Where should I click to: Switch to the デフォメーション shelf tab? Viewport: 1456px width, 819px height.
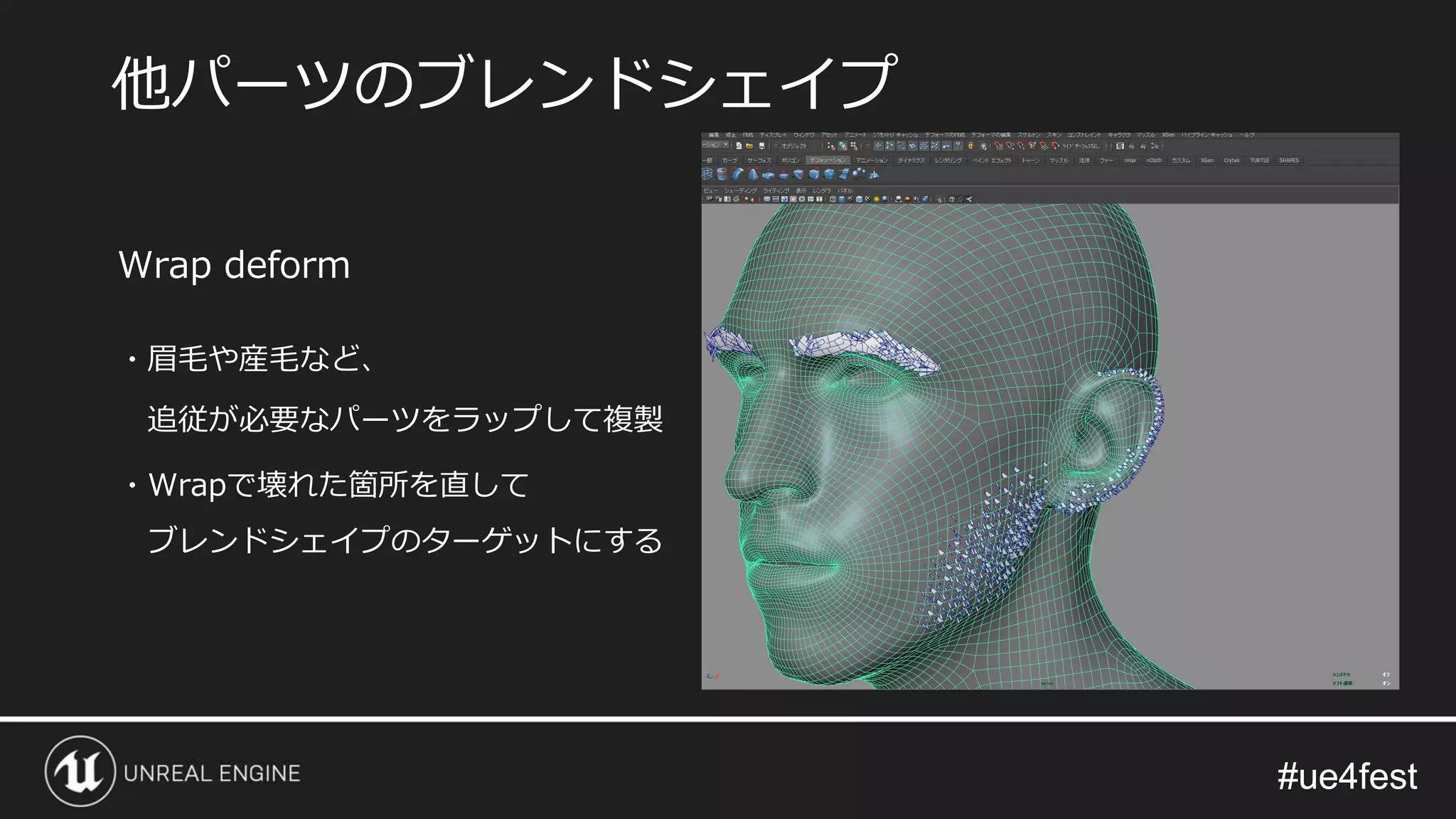click(x=828, y=161)
